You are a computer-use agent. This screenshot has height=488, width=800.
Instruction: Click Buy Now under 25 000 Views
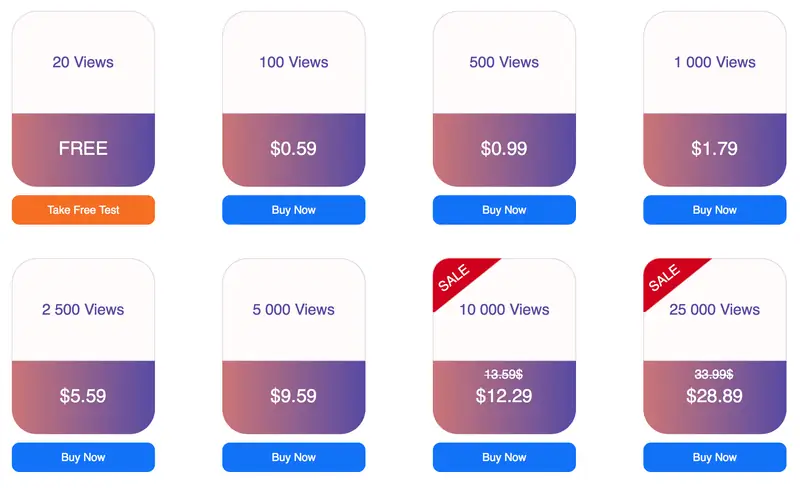(x=714, y=457)
